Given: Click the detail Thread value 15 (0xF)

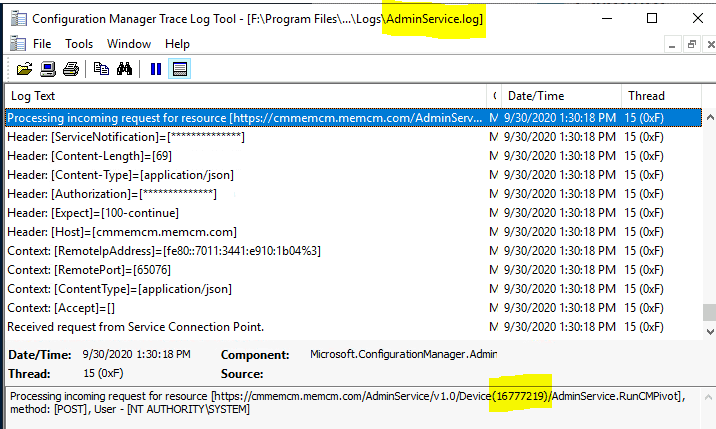Looking at the screenshot, I should click(x=103, y=373).
